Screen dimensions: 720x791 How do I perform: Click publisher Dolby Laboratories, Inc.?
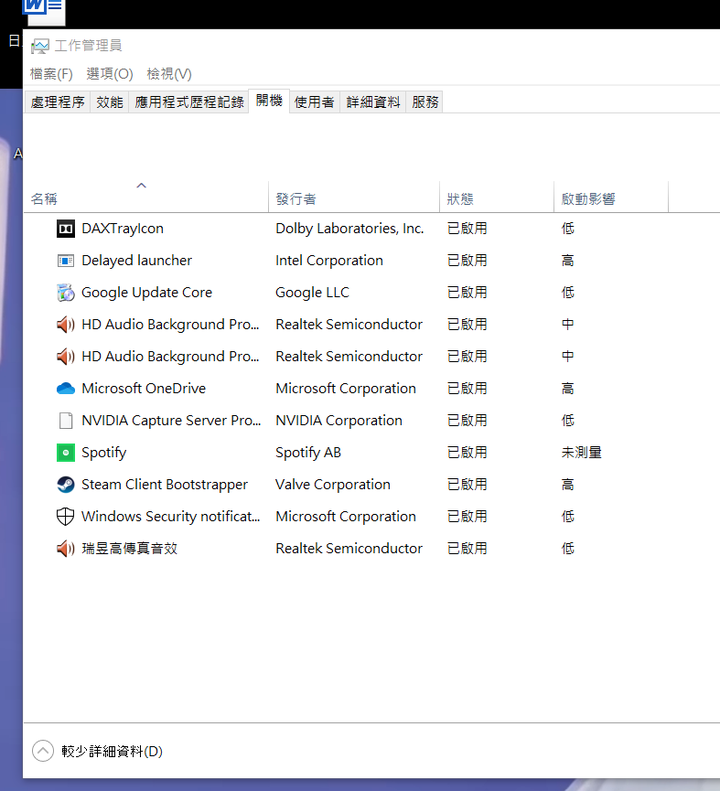[x=350, y=229]
